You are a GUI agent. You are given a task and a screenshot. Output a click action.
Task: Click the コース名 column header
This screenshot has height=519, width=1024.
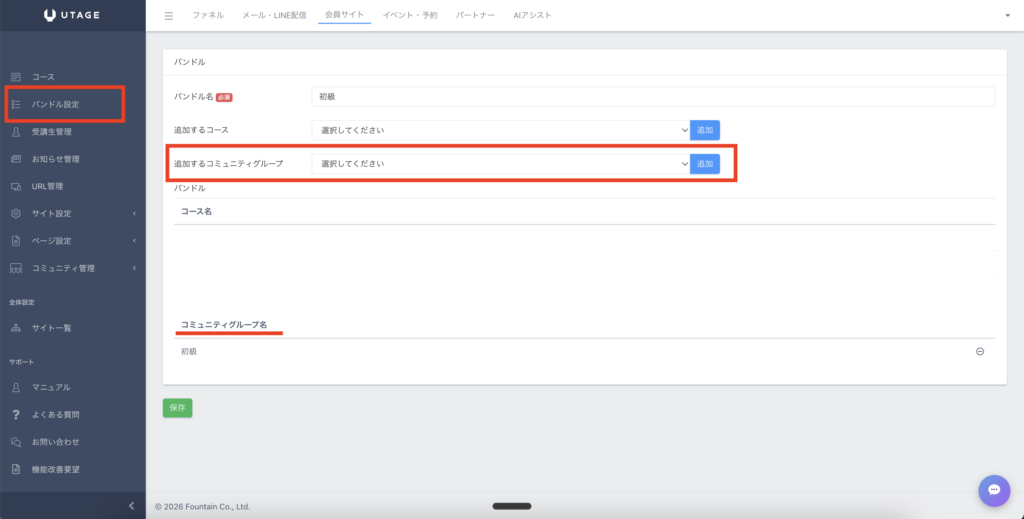pyautogui.click(x=196, y=212)
